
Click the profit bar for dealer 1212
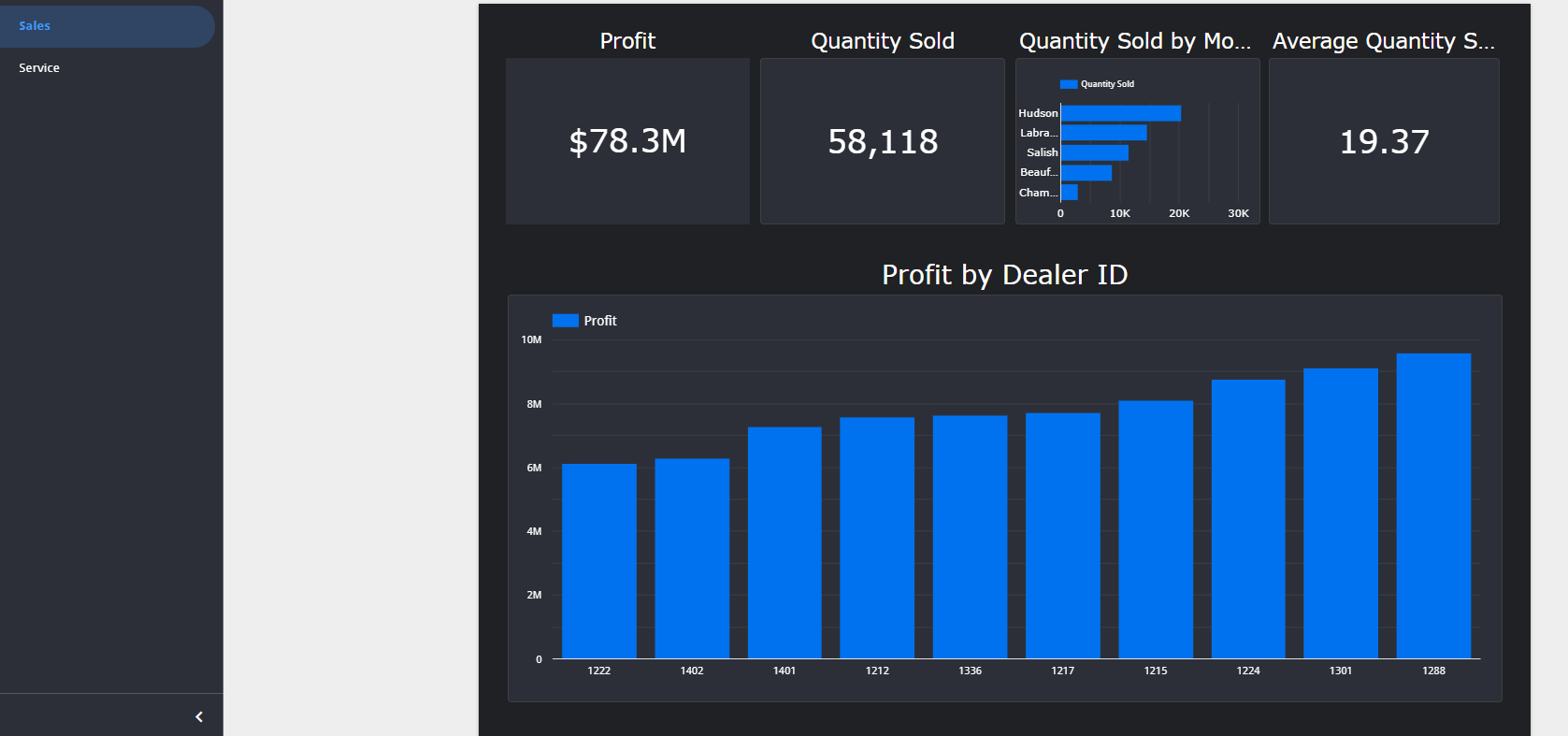pyautogui.click(x=877, y=538)
